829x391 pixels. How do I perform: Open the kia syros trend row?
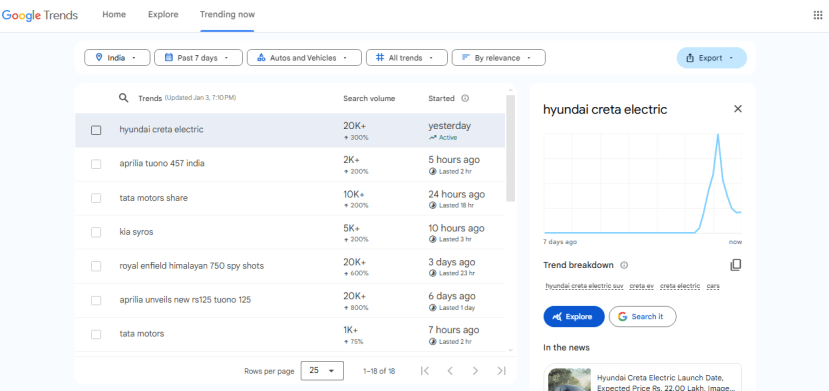[290, 232]
